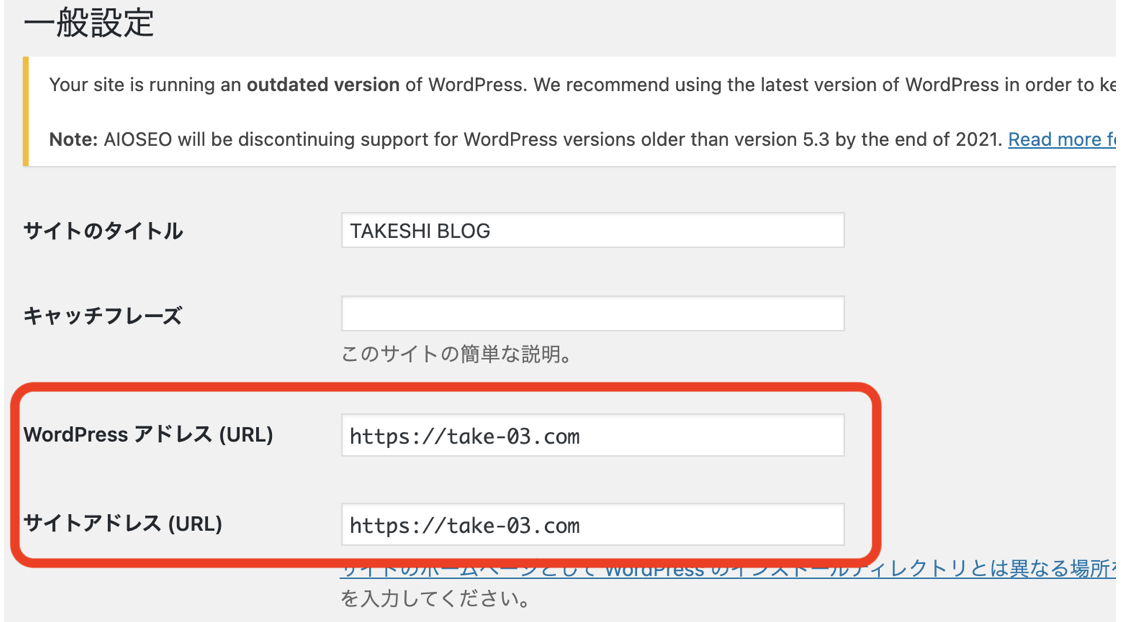
Task: Select the サイトアドレス (URL) input field
Action: [x=592, y=525]
